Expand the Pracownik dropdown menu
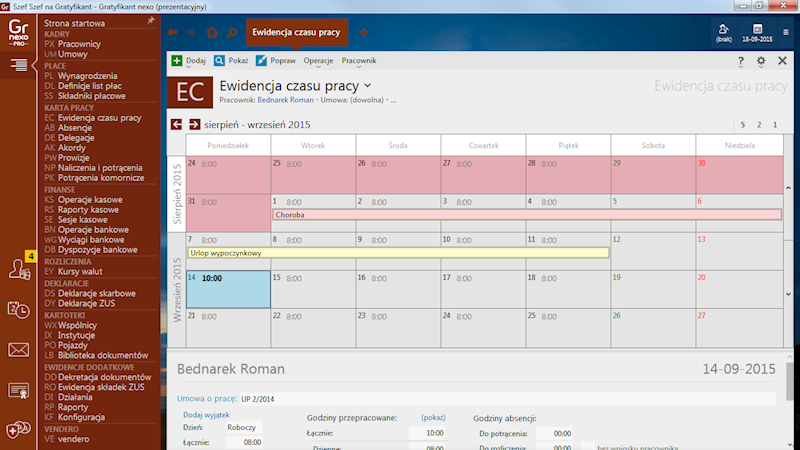This screenshot has width=800, height=450. point(361,61)
